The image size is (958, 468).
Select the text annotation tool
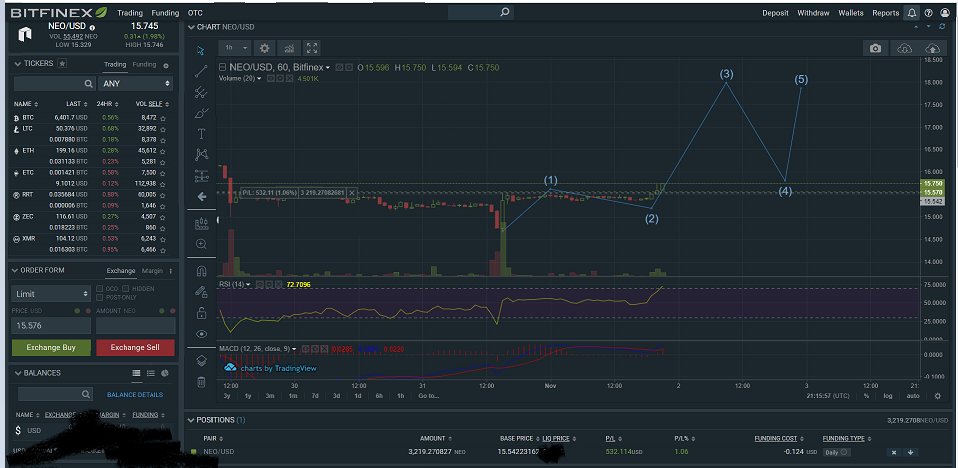coord(201,134)
